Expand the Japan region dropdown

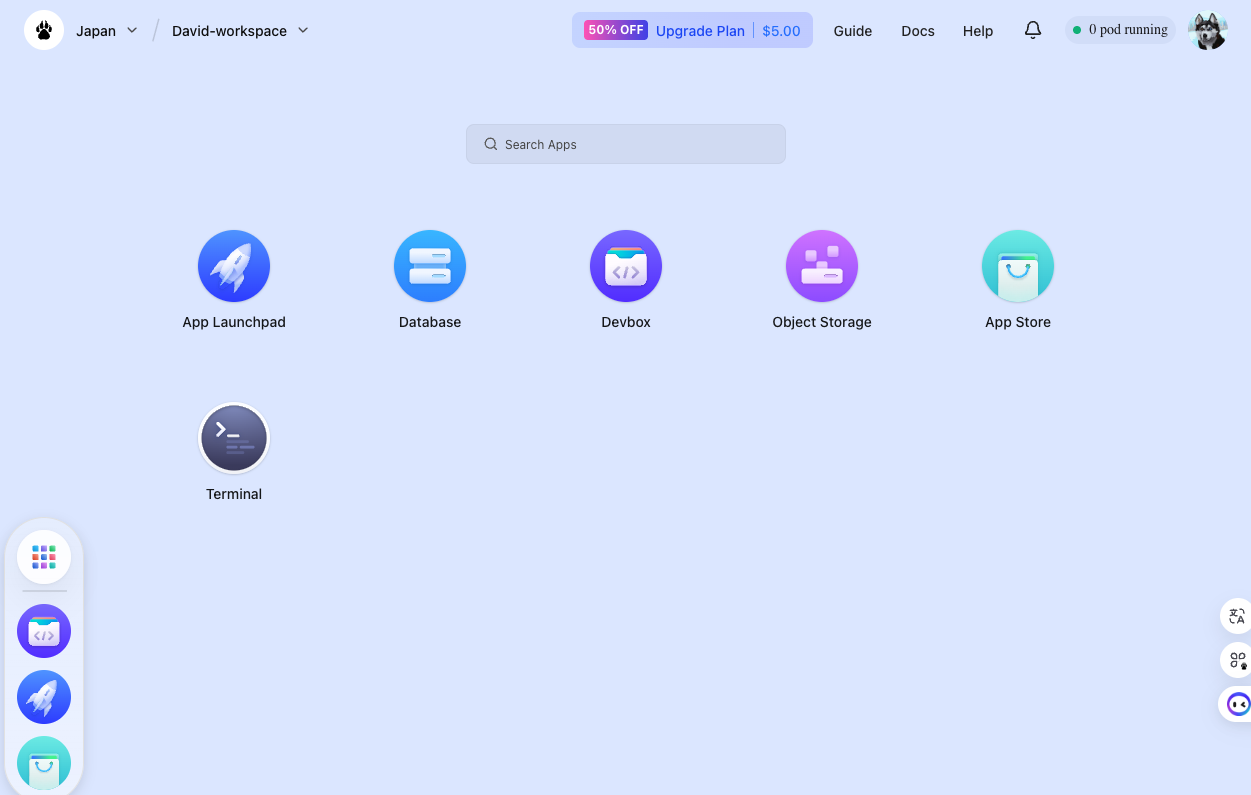107,31
